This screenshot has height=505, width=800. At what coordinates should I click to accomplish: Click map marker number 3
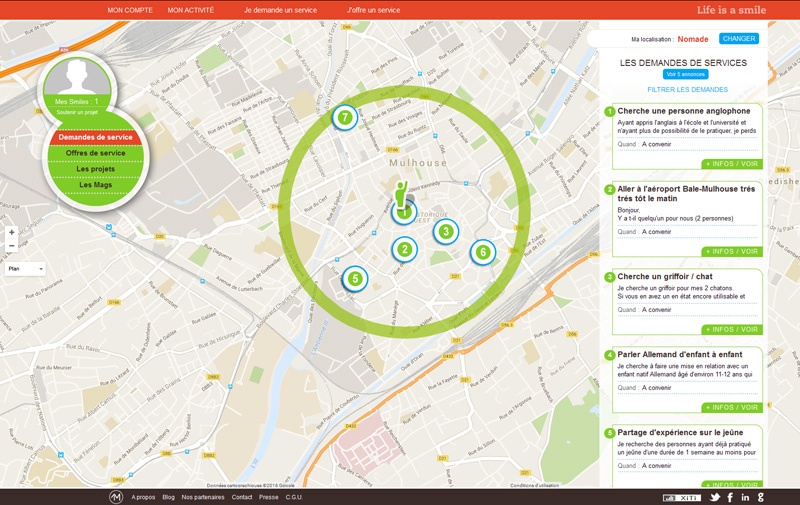click(446, 232)
